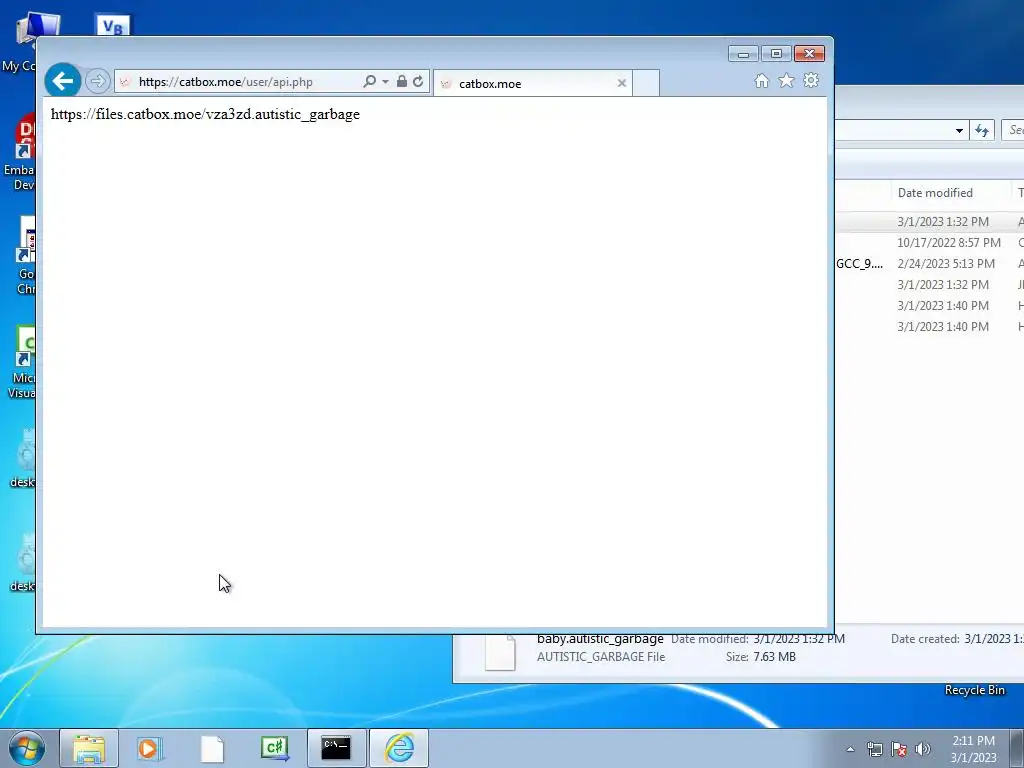Click the Internet Explorer taskbar icon
The height and width of the screenshot is (768, 1024).
click(x=399, y=748)
